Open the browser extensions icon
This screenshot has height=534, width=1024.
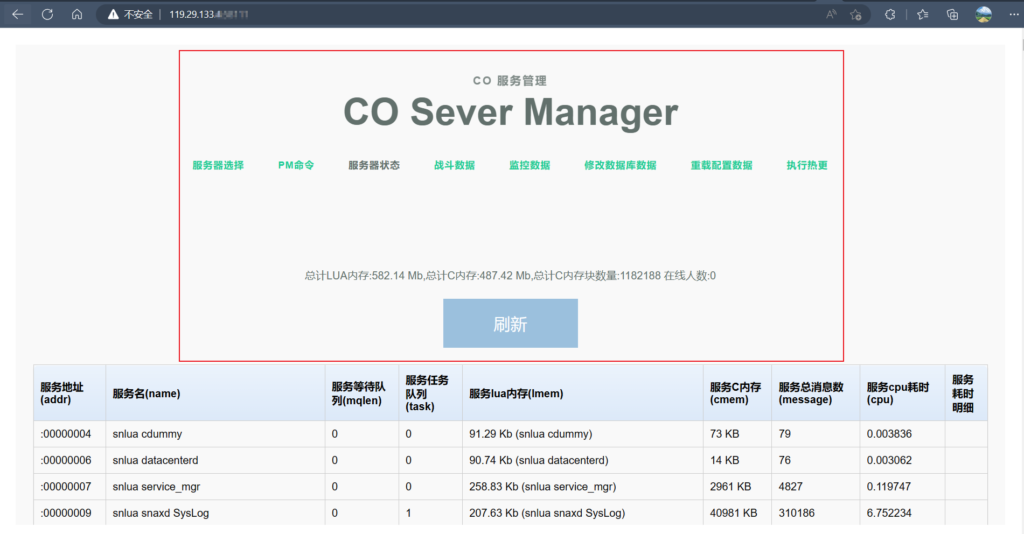pos(890,14)
